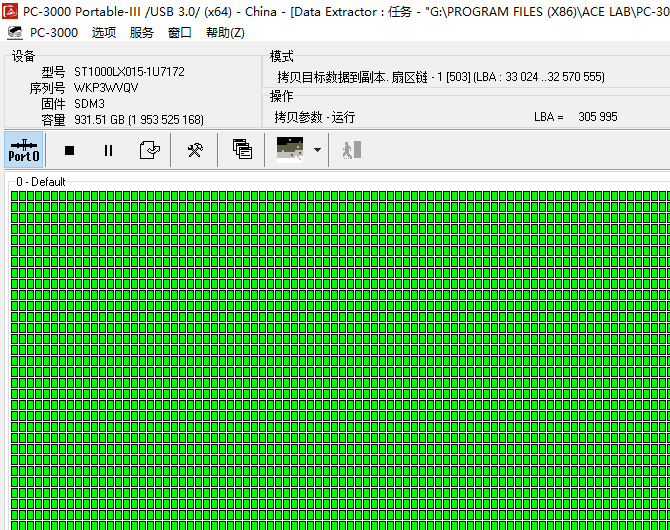The height and width of the screenshot is (530, 670).
Task: Click the 0 - Default map label
Action: pos(41,182)
